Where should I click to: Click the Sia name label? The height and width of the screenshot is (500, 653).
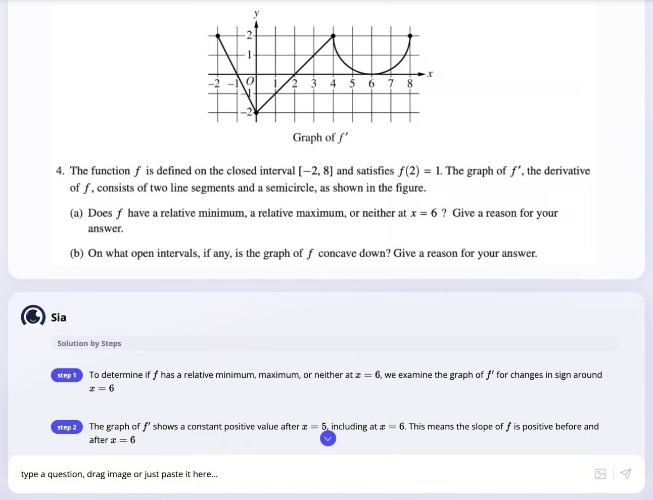(x=59, y=318)
